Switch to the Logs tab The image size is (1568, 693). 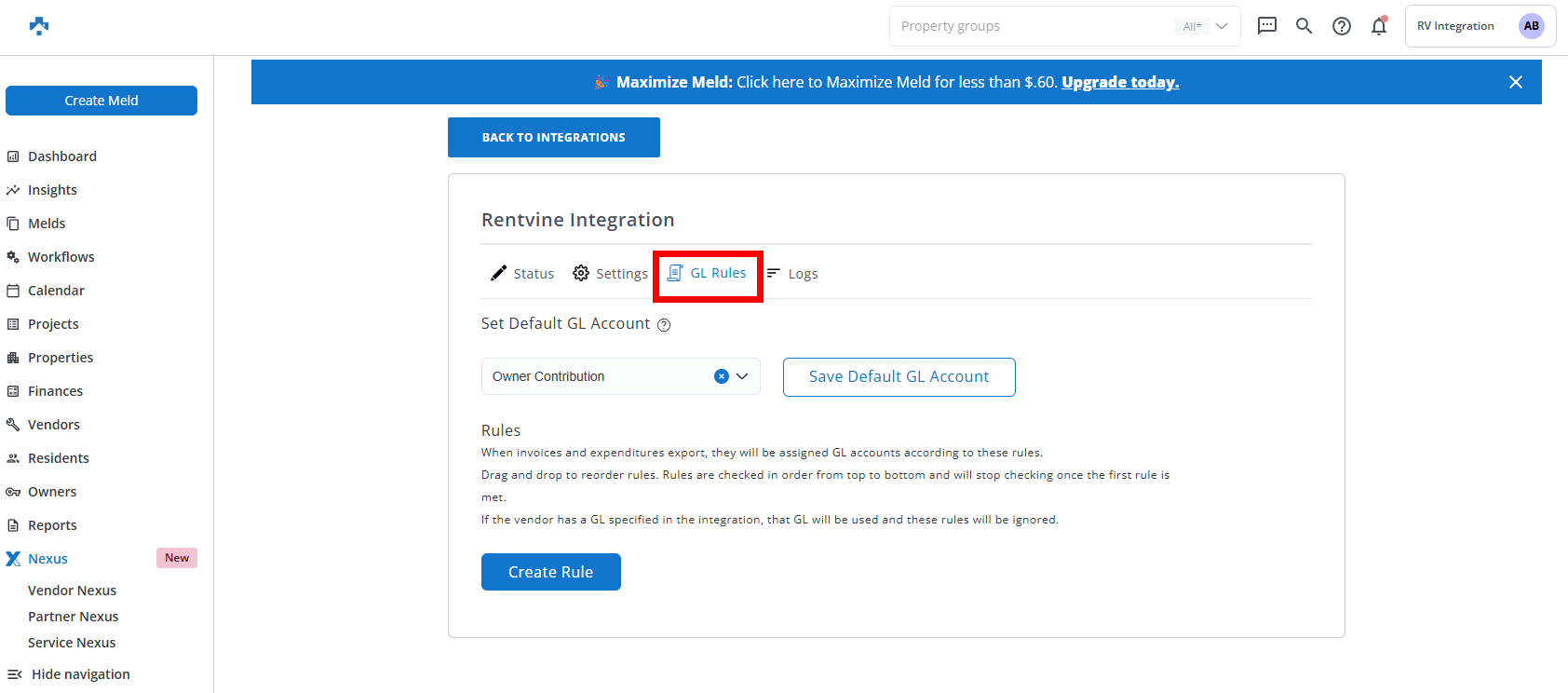(x=792, y=274)
